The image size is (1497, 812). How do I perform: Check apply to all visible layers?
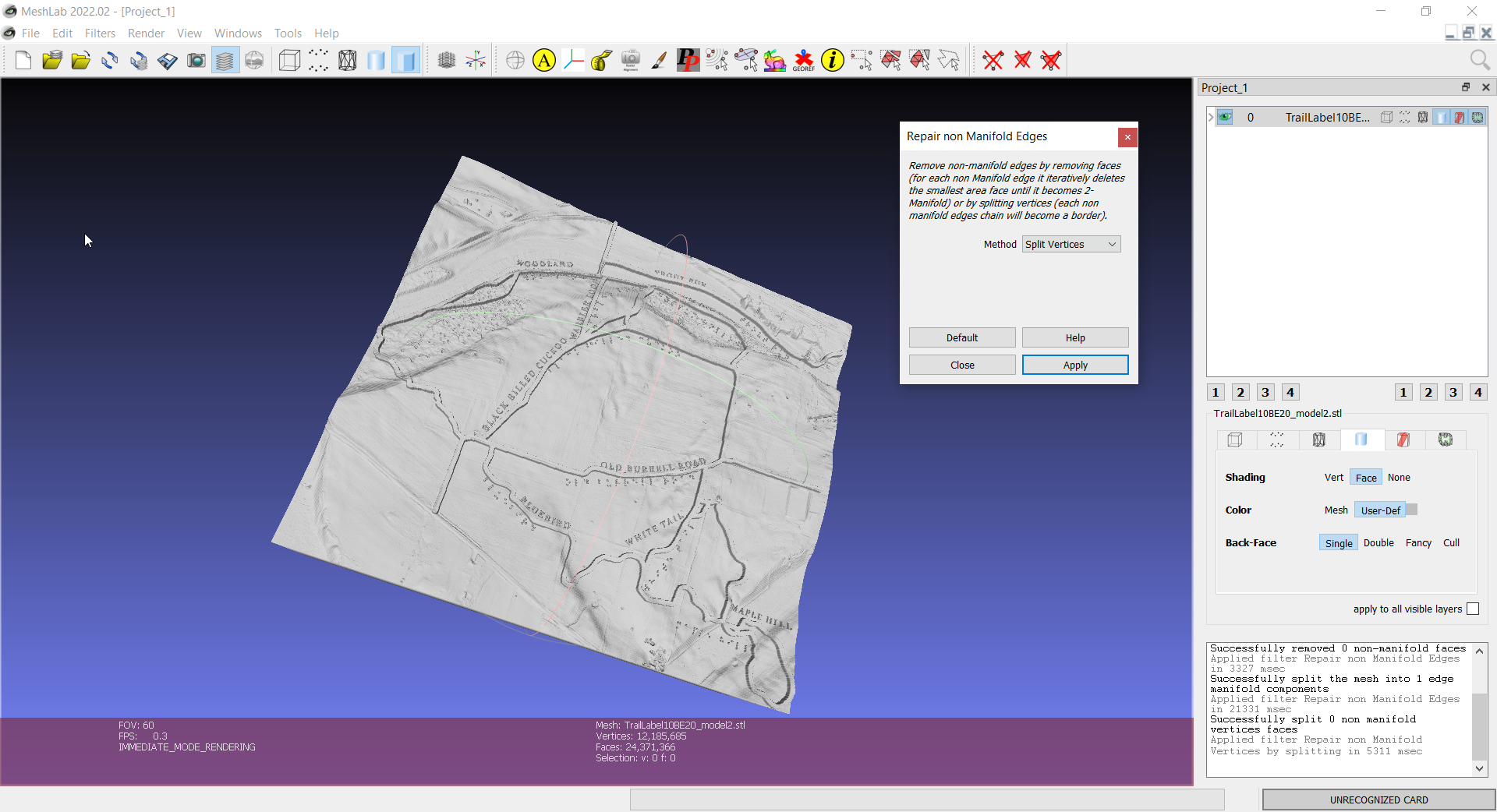pos(1473,609)
